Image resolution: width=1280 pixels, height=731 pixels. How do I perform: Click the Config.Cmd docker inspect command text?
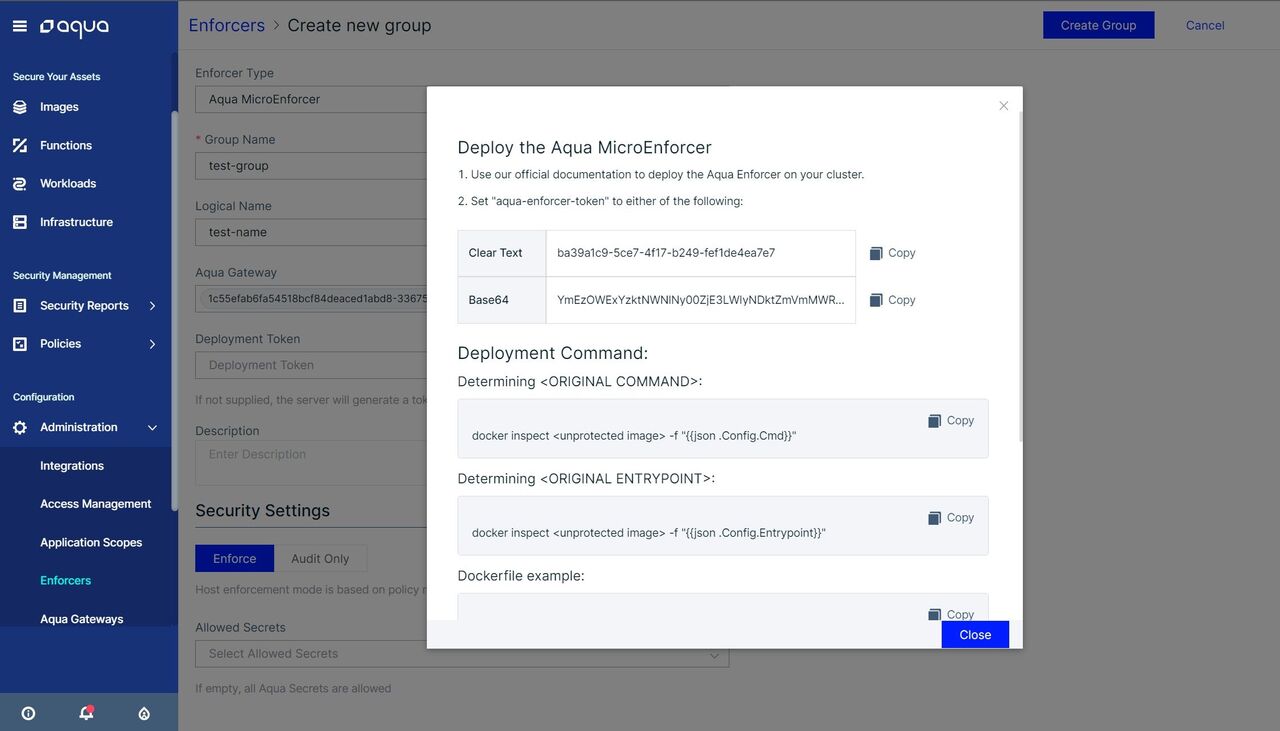point(634,436)
